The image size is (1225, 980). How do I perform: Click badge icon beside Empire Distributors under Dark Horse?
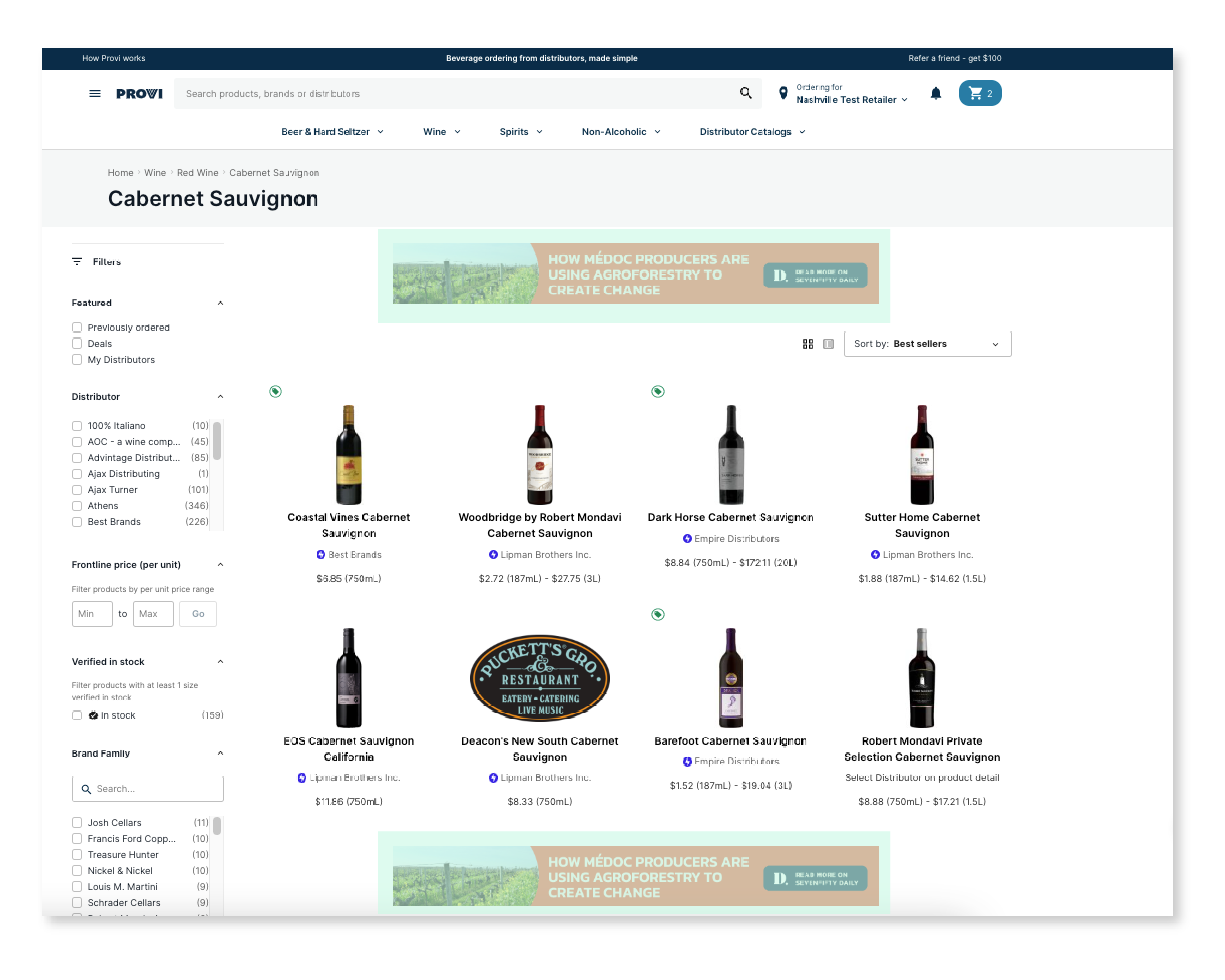point(687,539)
